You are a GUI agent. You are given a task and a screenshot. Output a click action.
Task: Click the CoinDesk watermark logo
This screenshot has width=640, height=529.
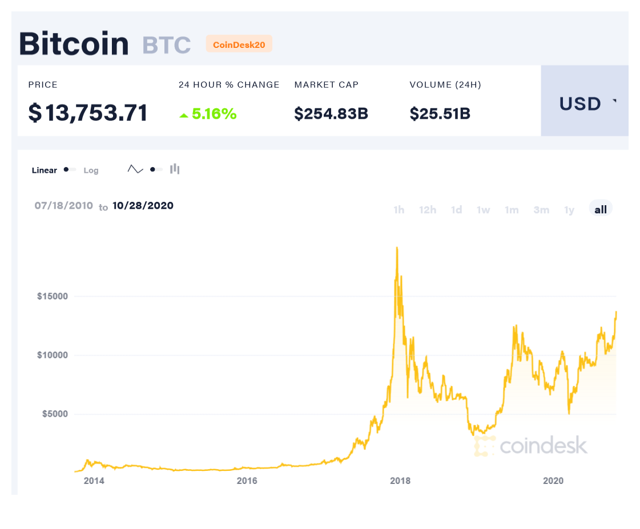[x=531, y=445]
